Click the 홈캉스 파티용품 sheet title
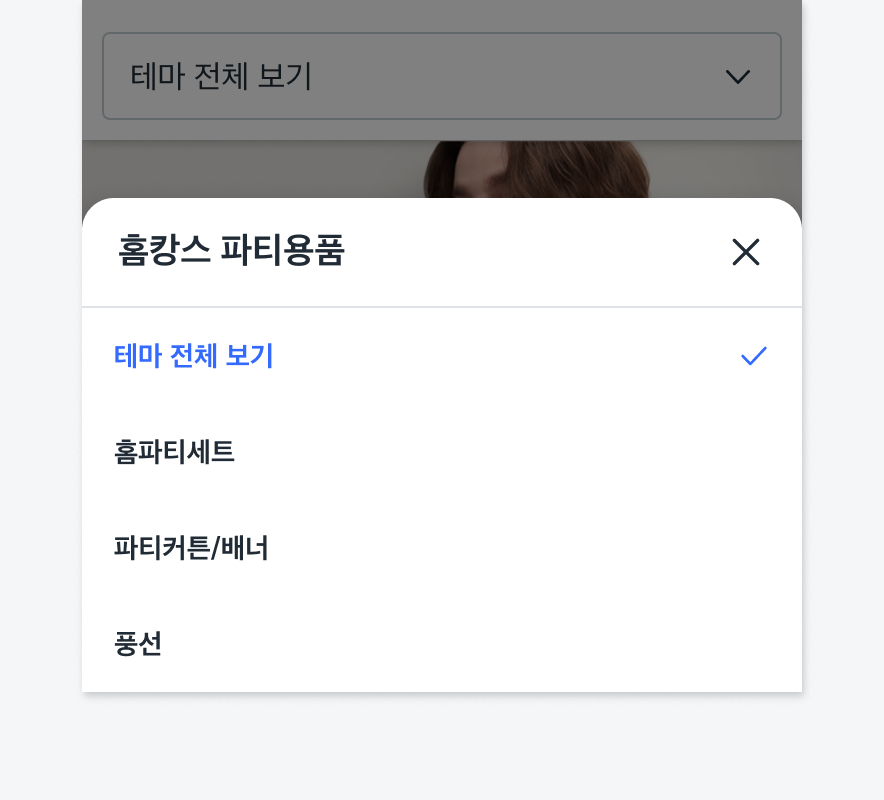884x800 pixels. [231, 251]
